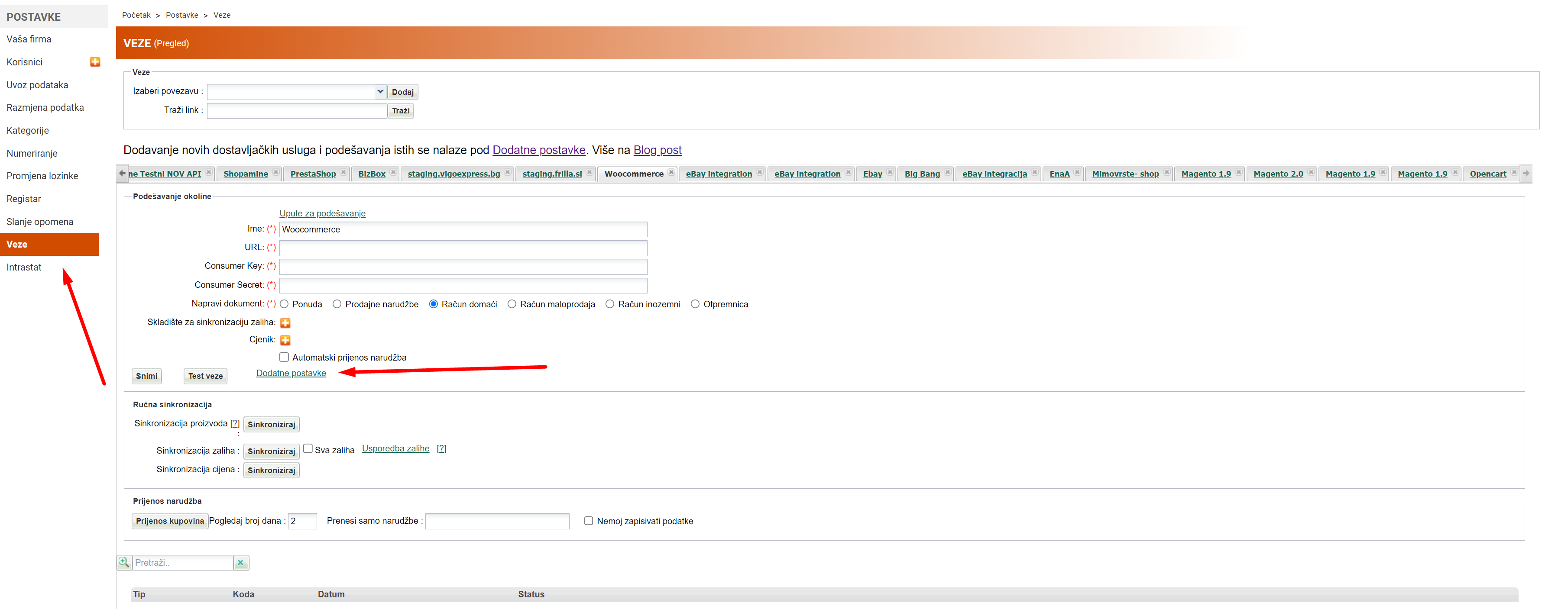Clear the Pretraži search box
This screenshot has height=609, width=1568.
click(x=241, y=563)
